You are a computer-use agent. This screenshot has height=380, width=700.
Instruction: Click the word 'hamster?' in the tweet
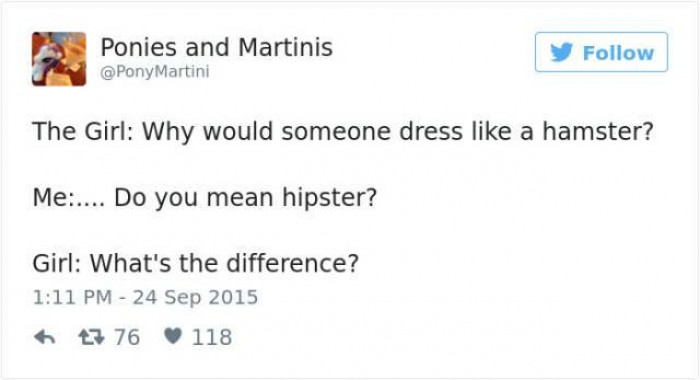(x=598, y=131)
